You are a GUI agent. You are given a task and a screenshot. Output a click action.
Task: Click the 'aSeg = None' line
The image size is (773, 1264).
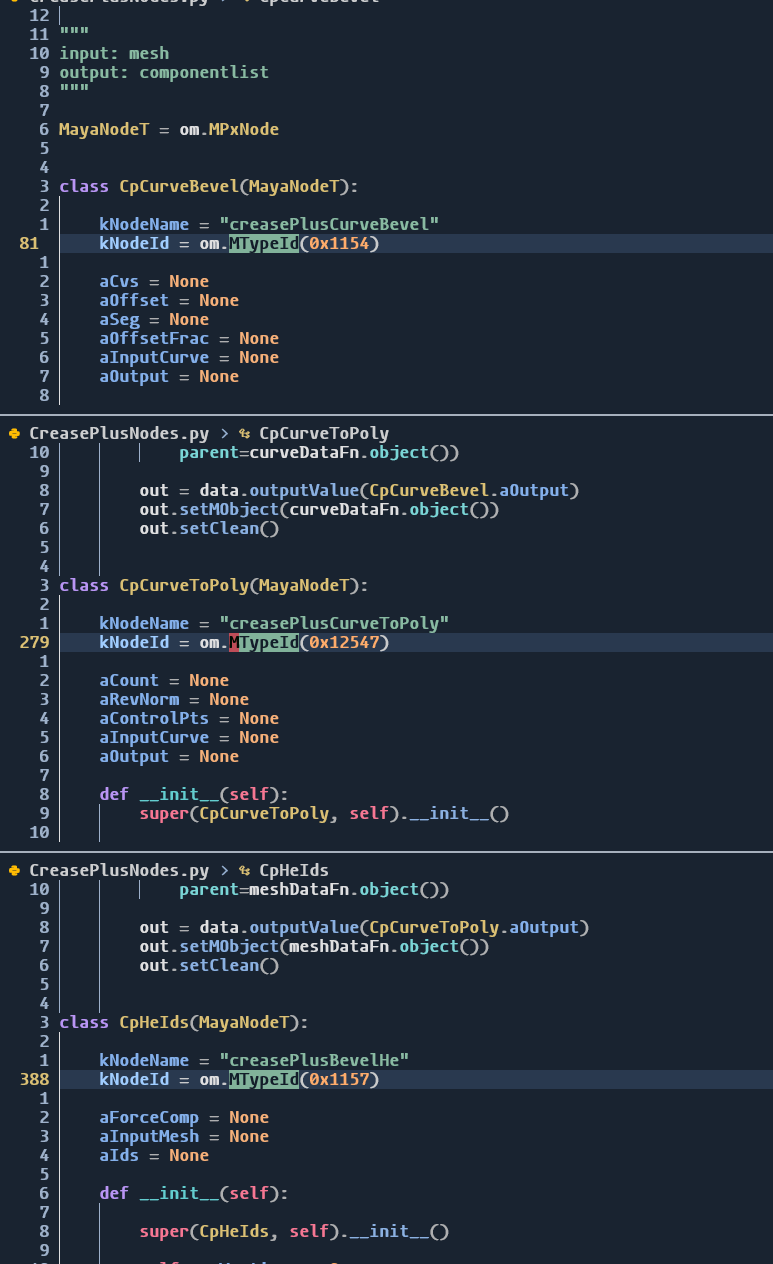(x=154, y=319)
